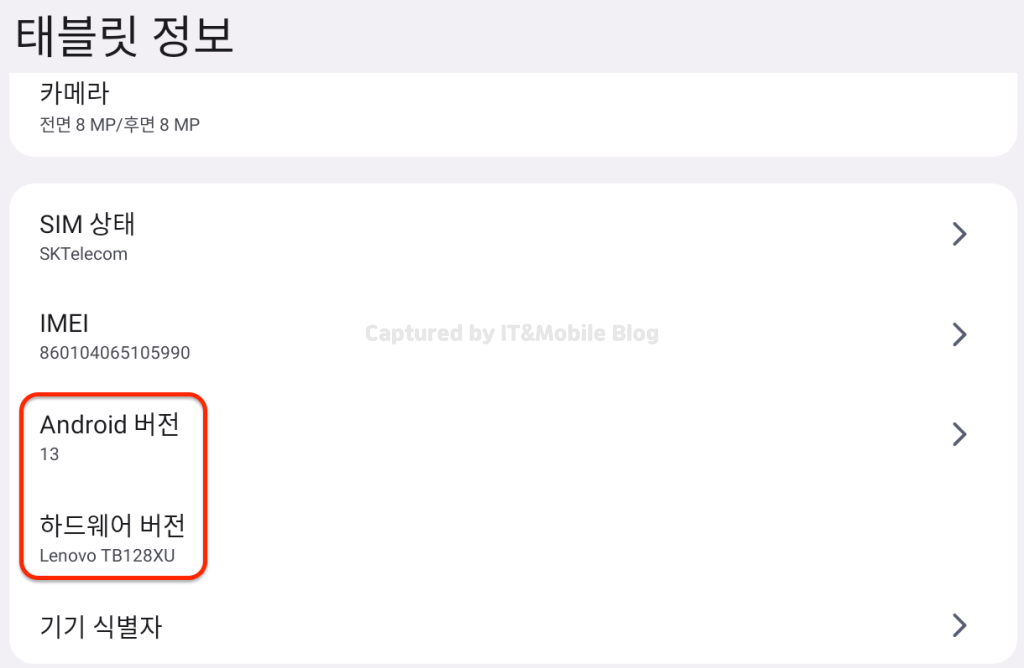This screenshot has width=1024, height=668.
Task: Click empty area of 하드웨어 버전 row
Action: point(588,537)
